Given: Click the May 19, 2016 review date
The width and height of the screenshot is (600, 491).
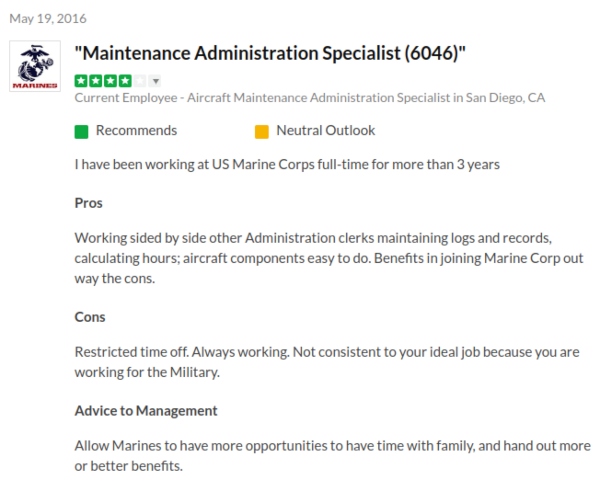Looking at the screenshot, I should (47, 19).
